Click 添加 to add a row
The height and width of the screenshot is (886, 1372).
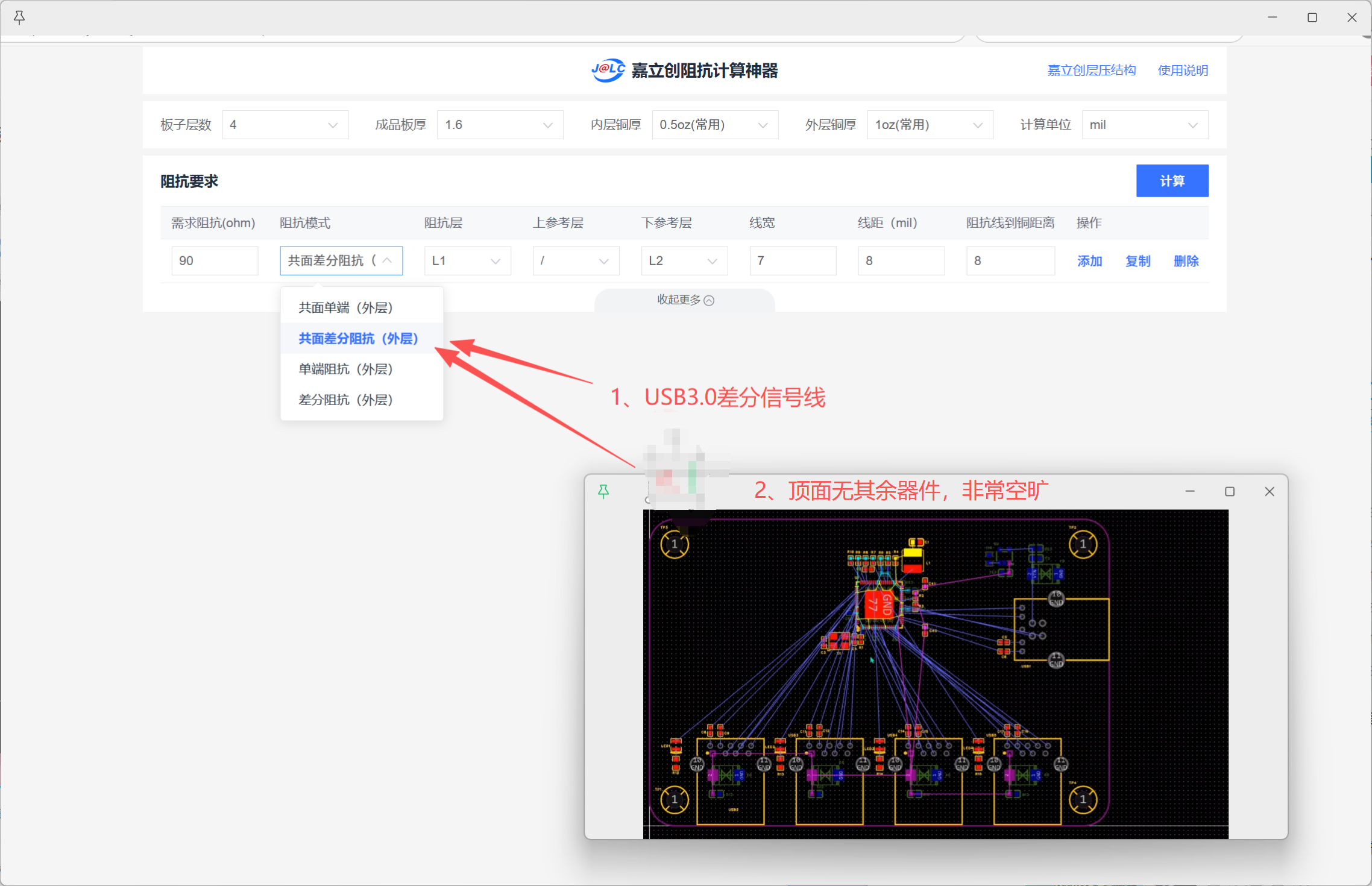point(1089,261)
